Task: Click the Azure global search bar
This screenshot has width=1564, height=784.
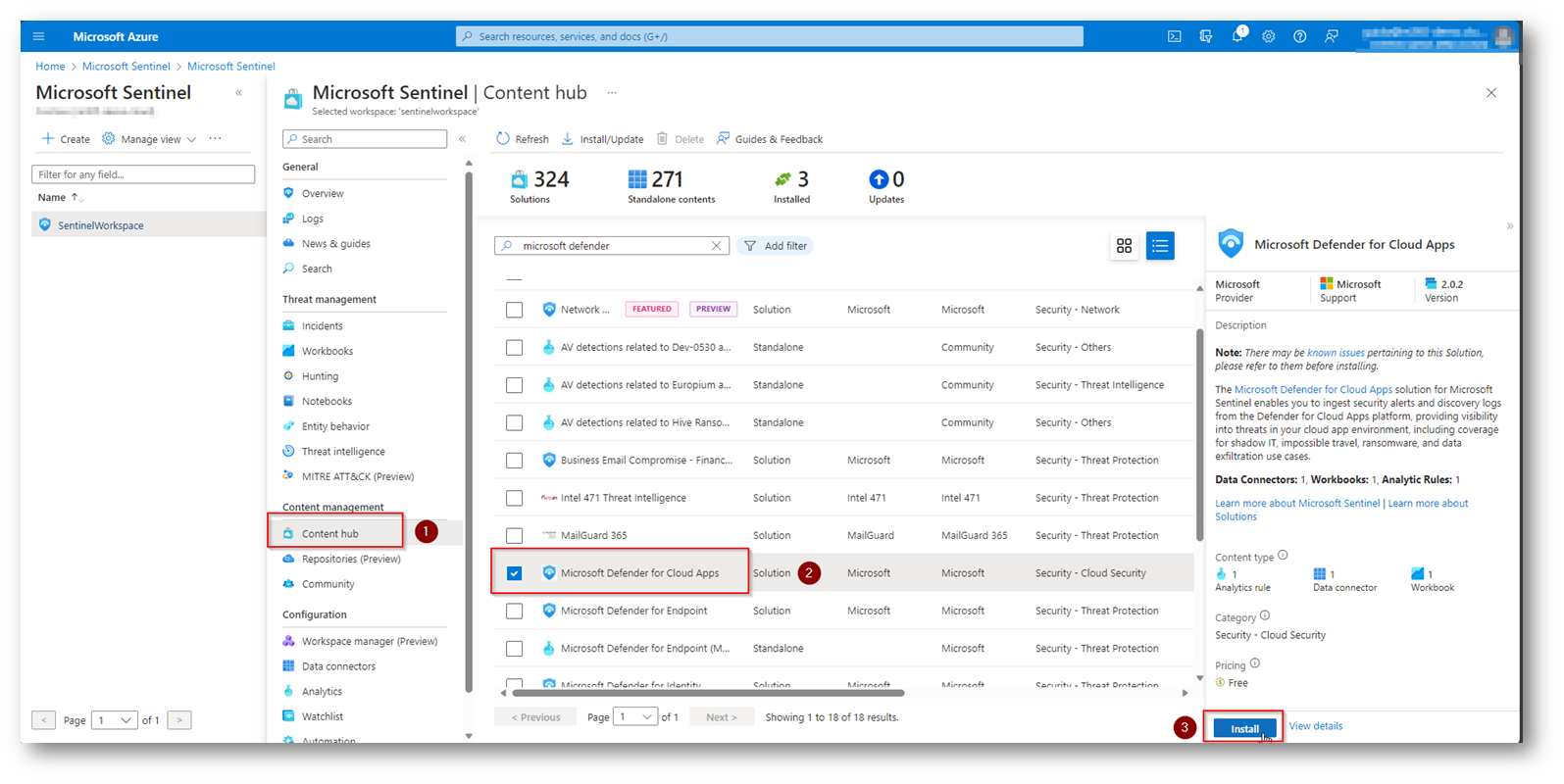Action: pos(770,36)
